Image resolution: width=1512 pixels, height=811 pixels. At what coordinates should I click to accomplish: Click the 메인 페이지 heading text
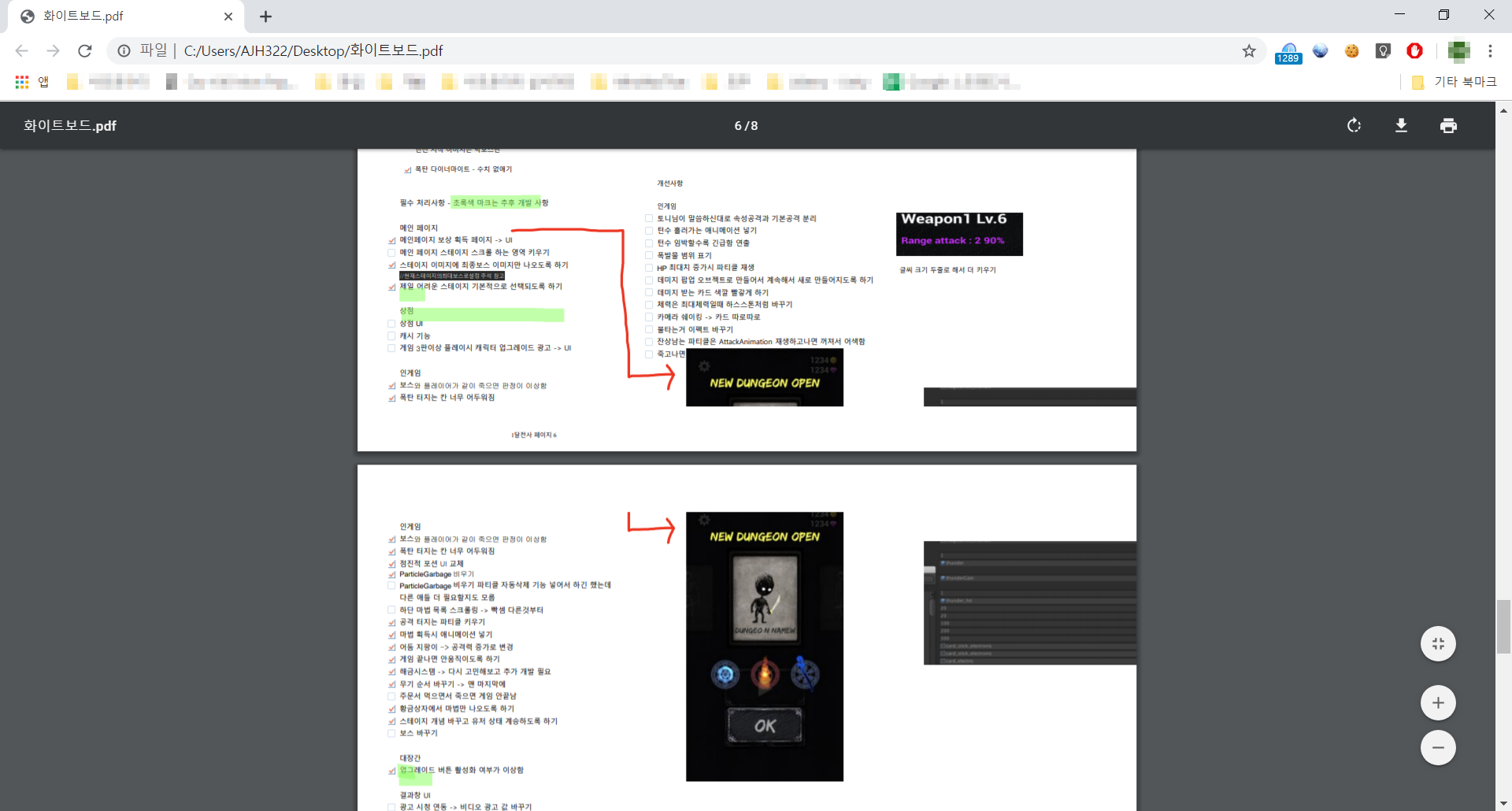coord(418,228)
